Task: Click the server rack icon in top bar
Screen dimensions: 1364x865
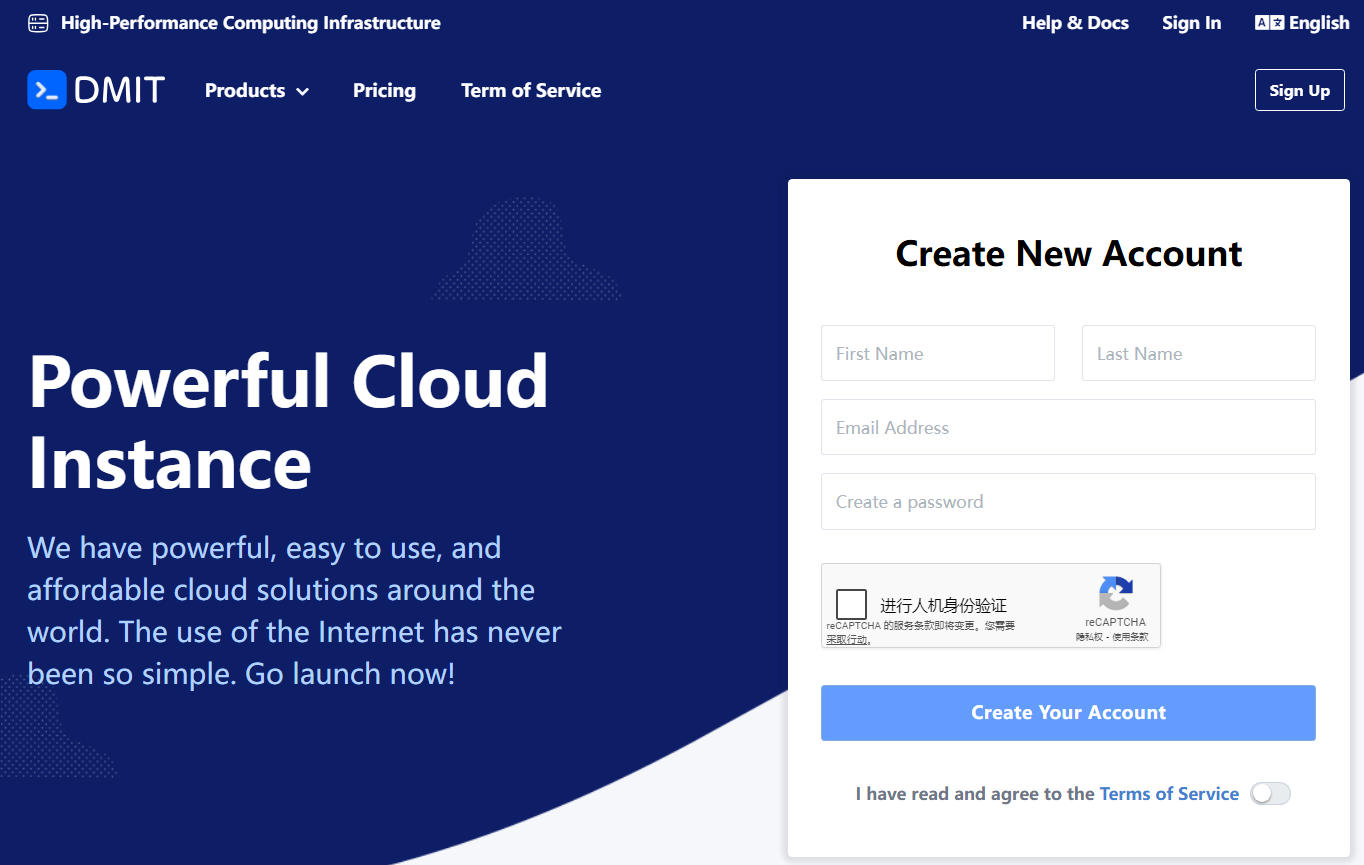Action: point(38,23)
